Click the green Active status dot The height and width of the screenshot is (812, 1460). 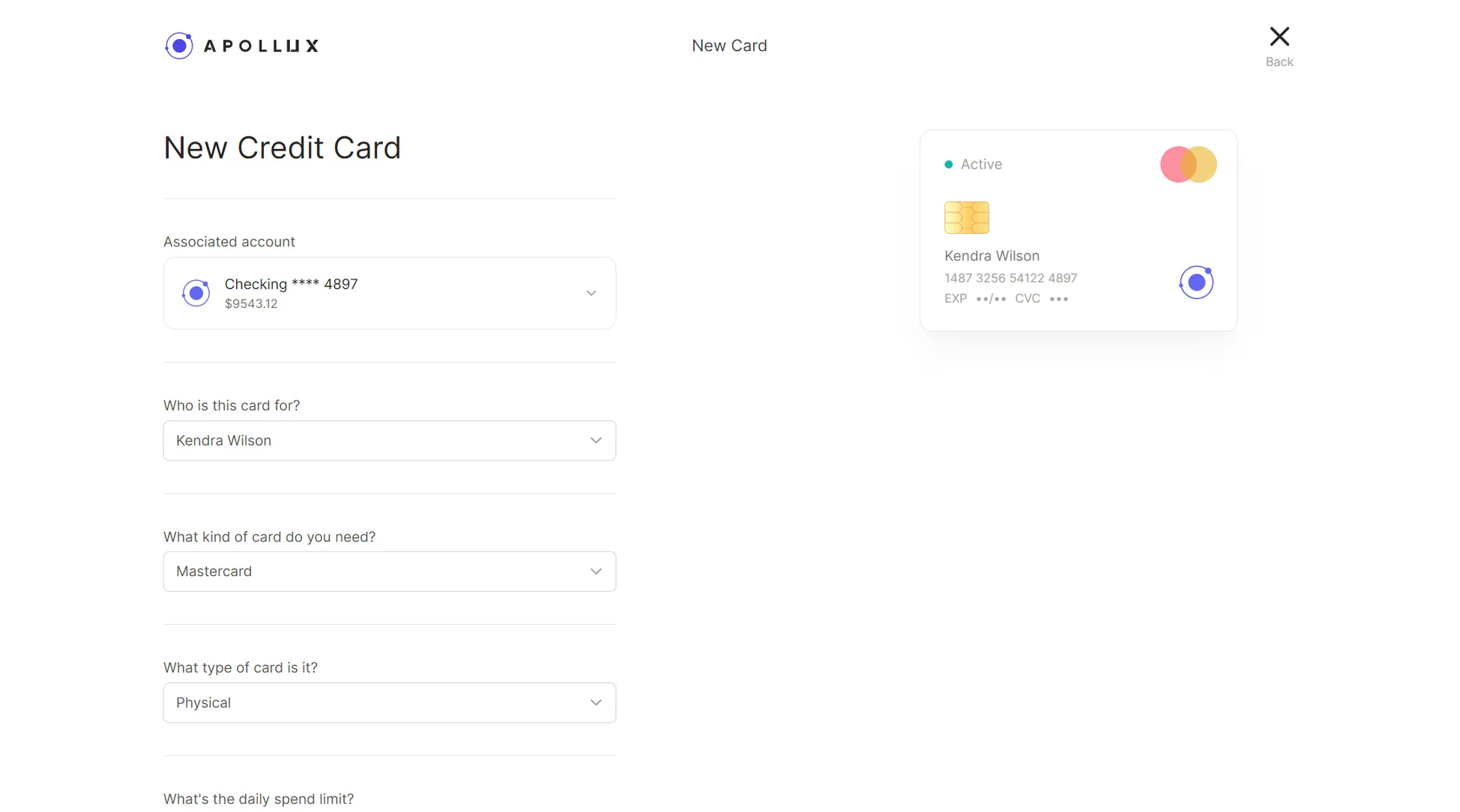(x=949, y=165)
